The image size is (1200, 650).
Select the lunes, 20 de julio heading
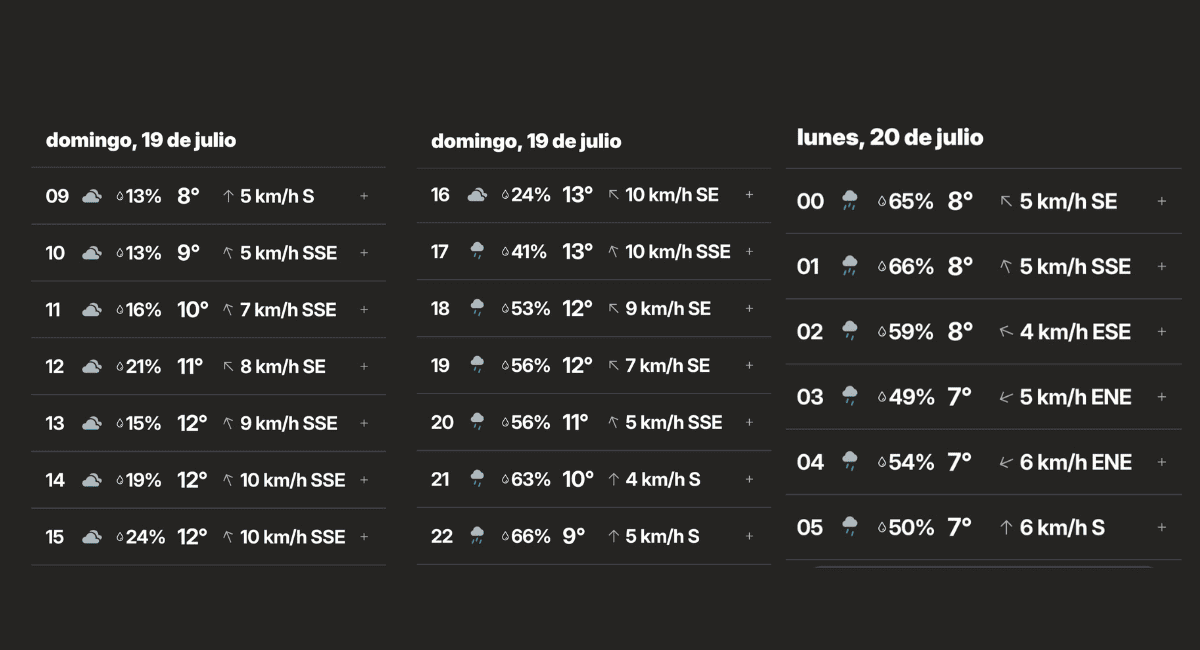(890, 138)
